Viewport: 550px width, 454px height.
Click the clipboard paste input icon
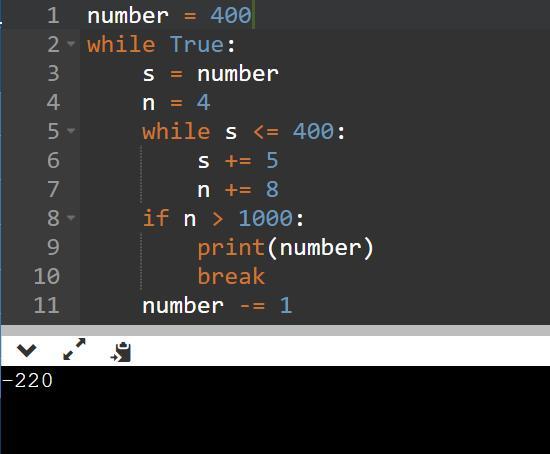click(121, 352)
